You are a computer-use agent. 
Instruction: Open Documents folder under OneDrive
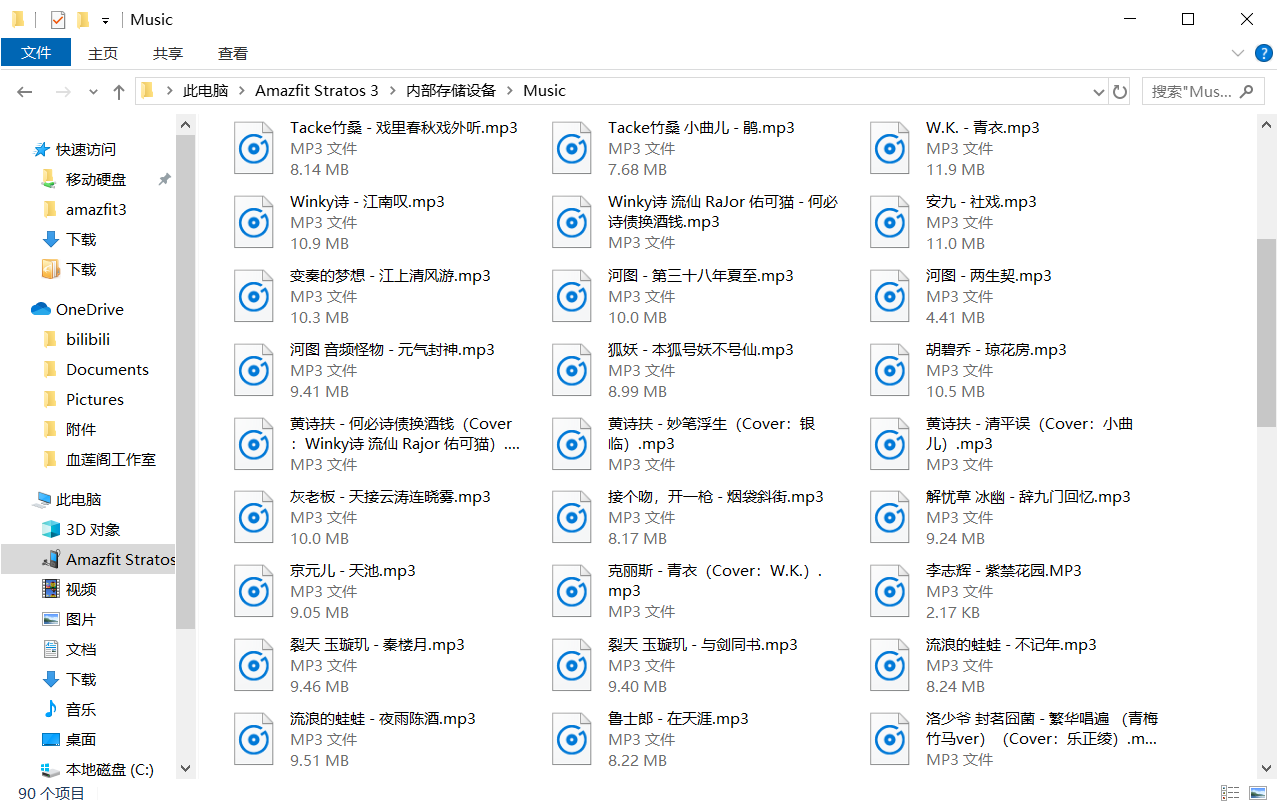[107, 370]
